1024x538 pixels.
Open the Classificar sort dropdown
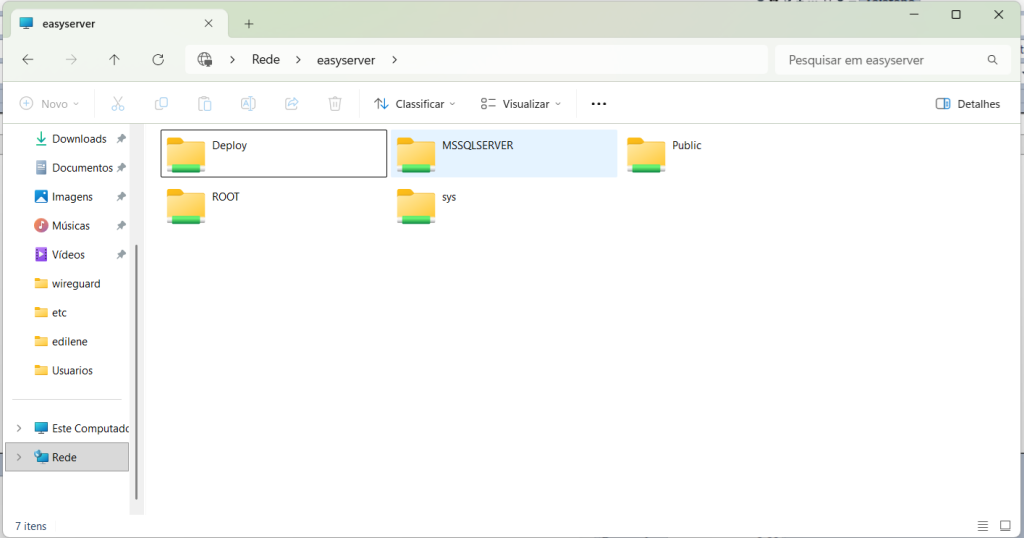(414, 104)
